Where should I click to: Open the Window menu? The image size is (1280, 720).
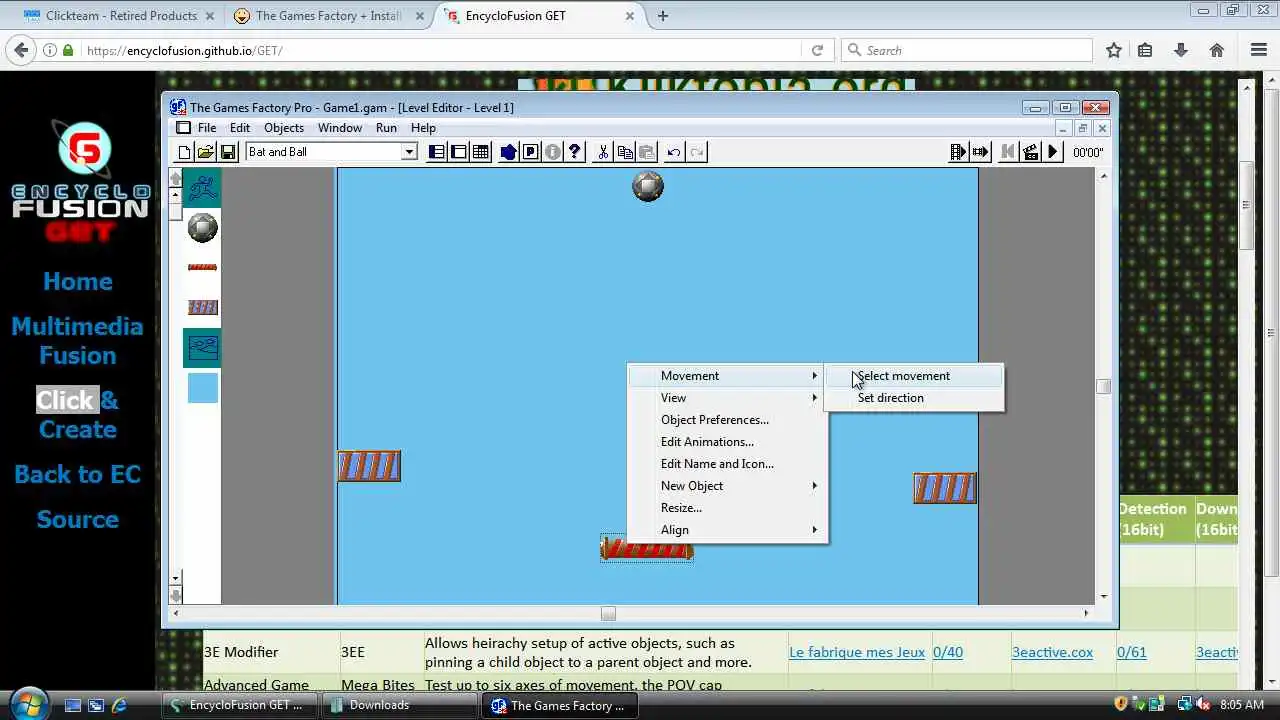click(x=340, y=128)
